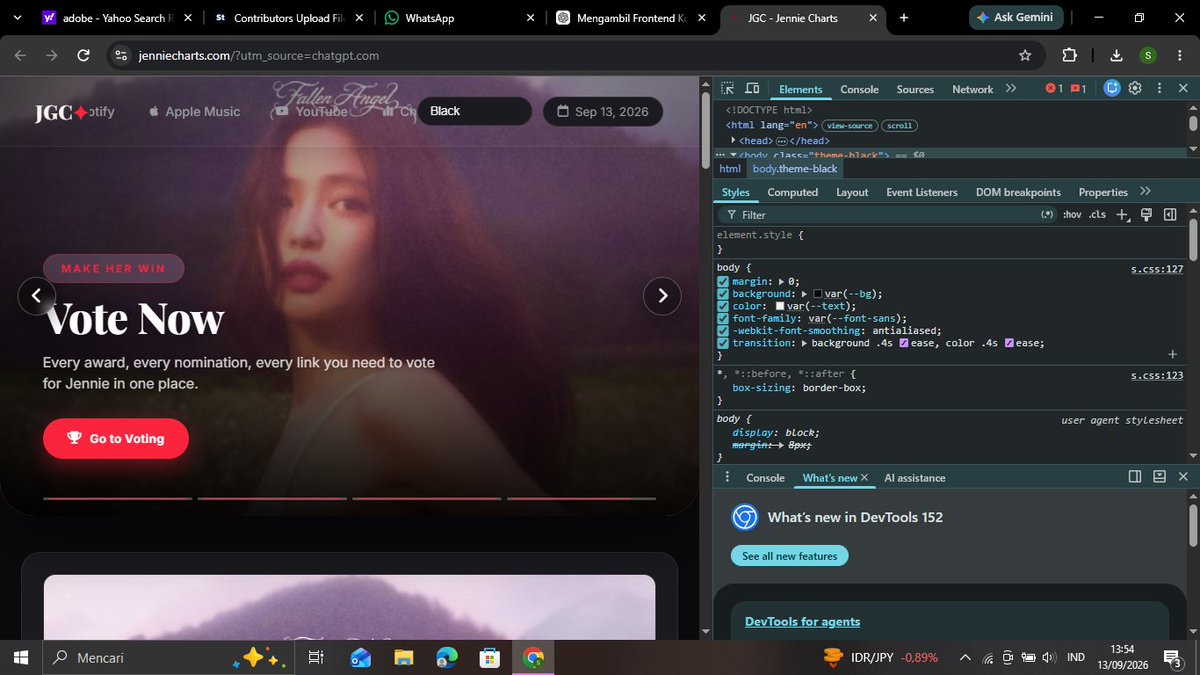1200x675 pixels.
Task: Click the Filter styles input field
Action: [885, 214]
